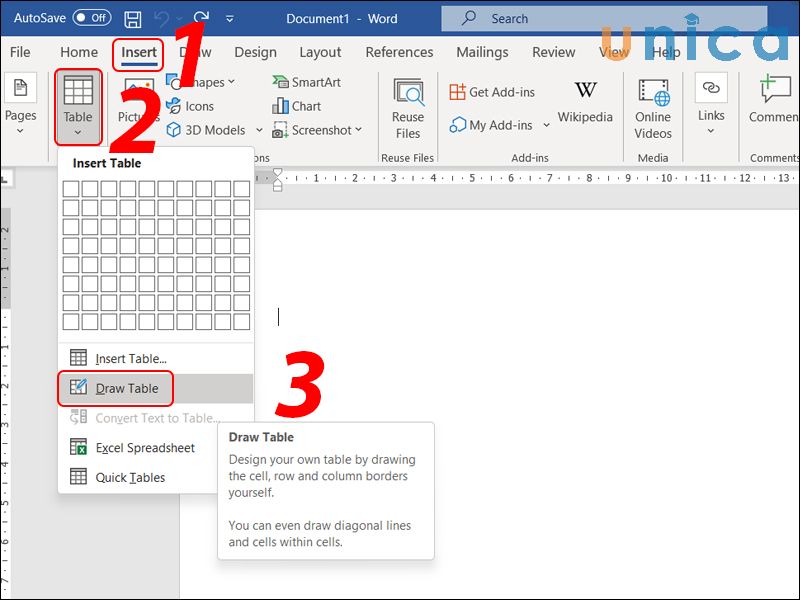Click the Undo arrow icon
This screenshot has width=800, height=600.
(161, 19)
